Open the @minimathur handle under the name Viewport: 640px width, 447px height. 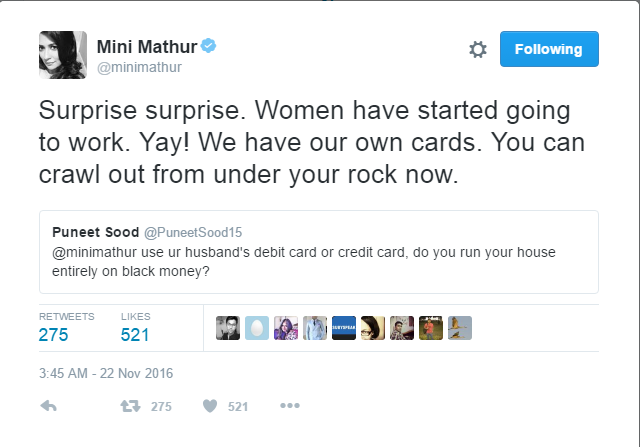pyautogui.click(x=138, y=68)
